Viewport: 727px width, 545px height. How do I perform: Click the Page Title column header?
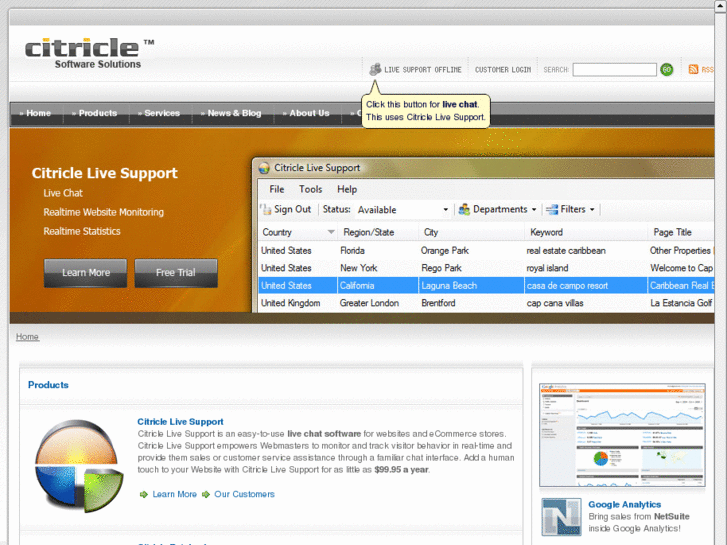tap(681, 232)
